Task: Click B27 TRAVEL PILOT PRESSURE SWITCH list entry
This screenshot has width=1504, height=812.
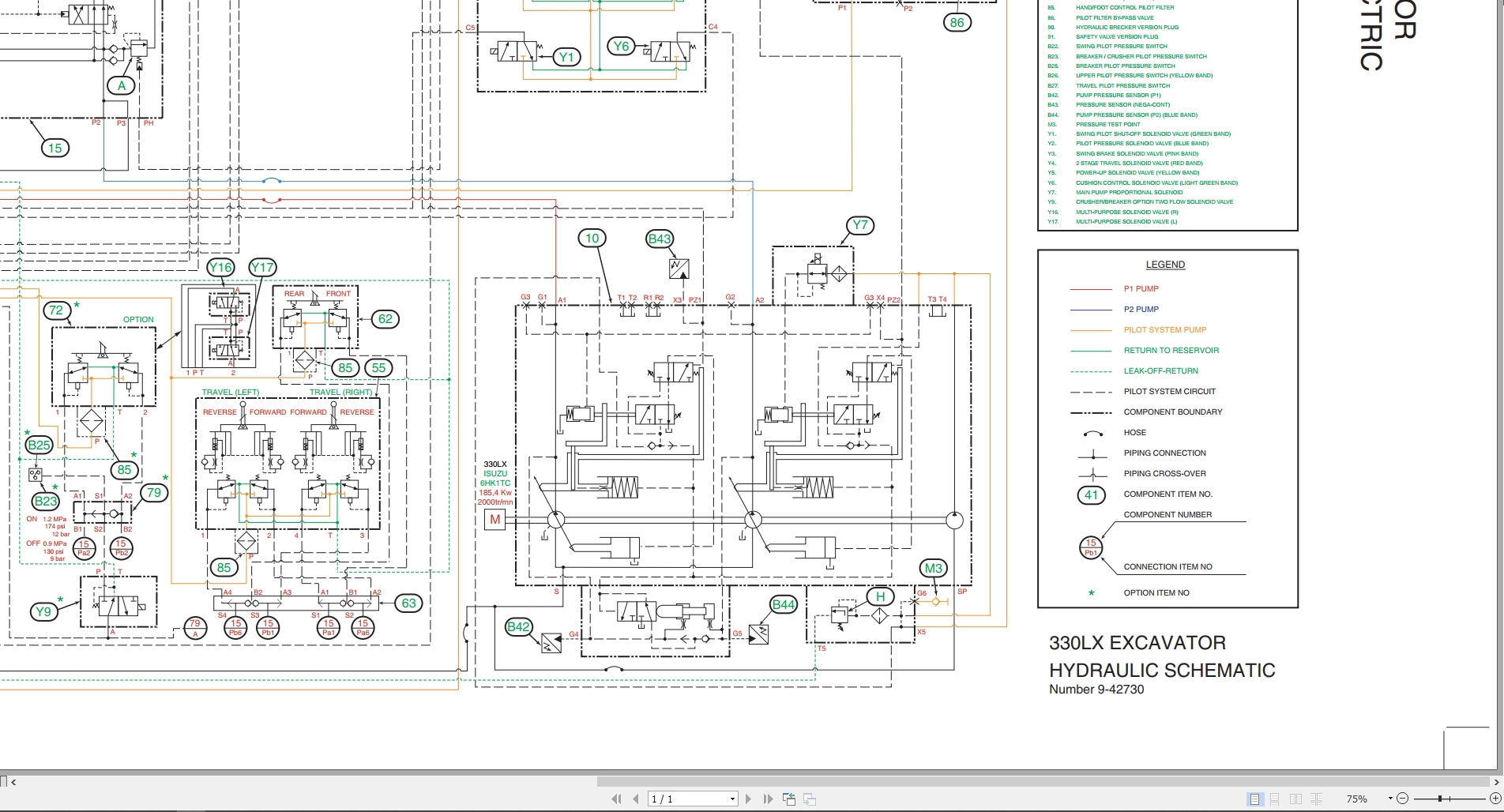Action: pyautogui.click(x=1109, y=86)
